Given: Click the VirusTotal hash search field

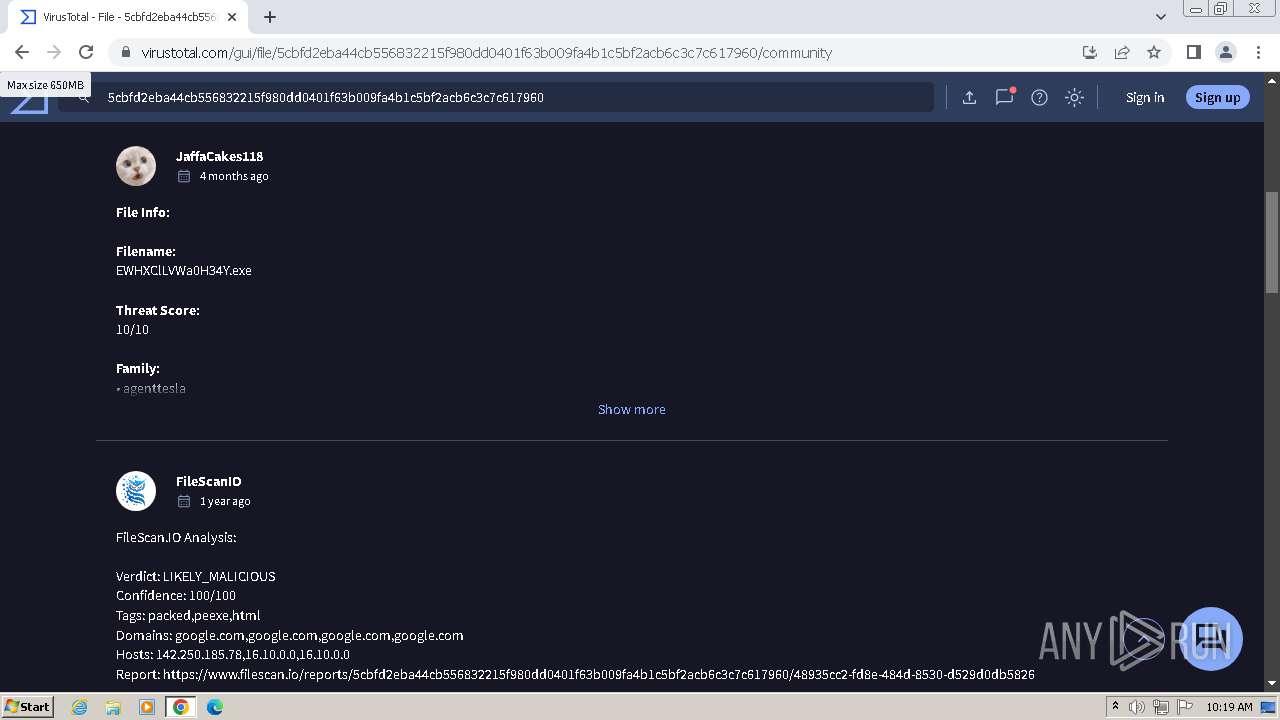Looking at the screenshot, I should (495, 97).
